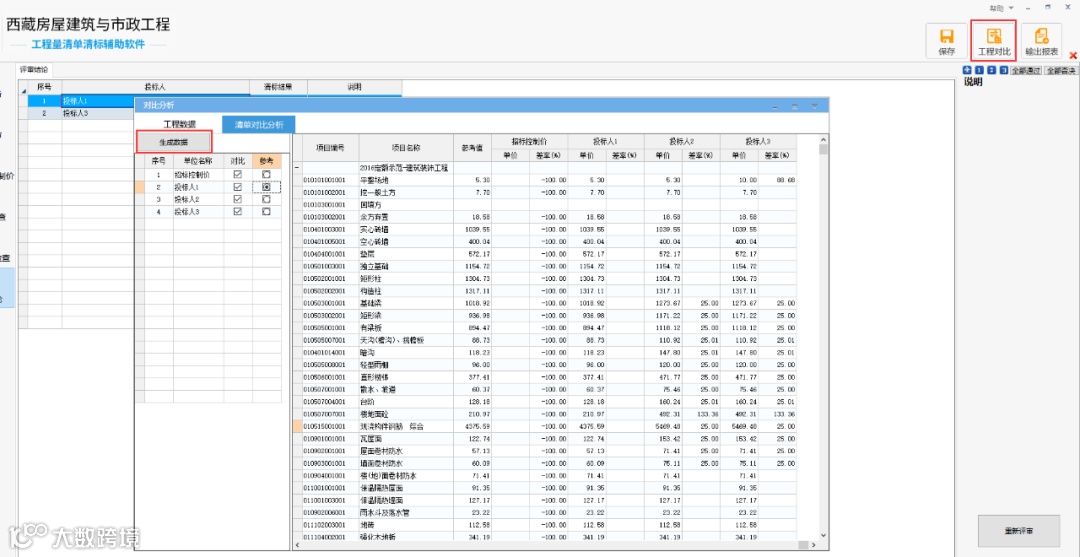Click the 保存 save toolbar button

click(946, 41)
